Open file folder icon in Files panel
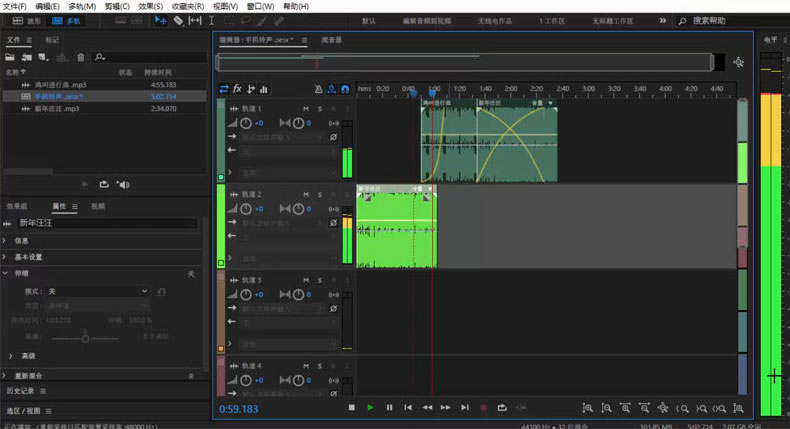The image size is (790, 429). tap(12, 57)
